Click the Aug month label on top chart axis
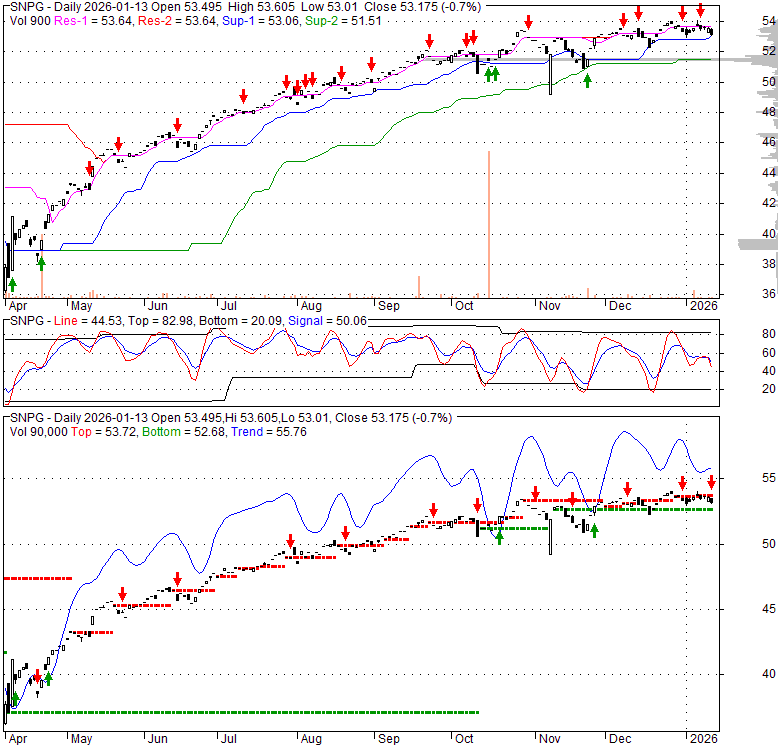The height and width of the screenshot is (745, 780). point(310,304)
